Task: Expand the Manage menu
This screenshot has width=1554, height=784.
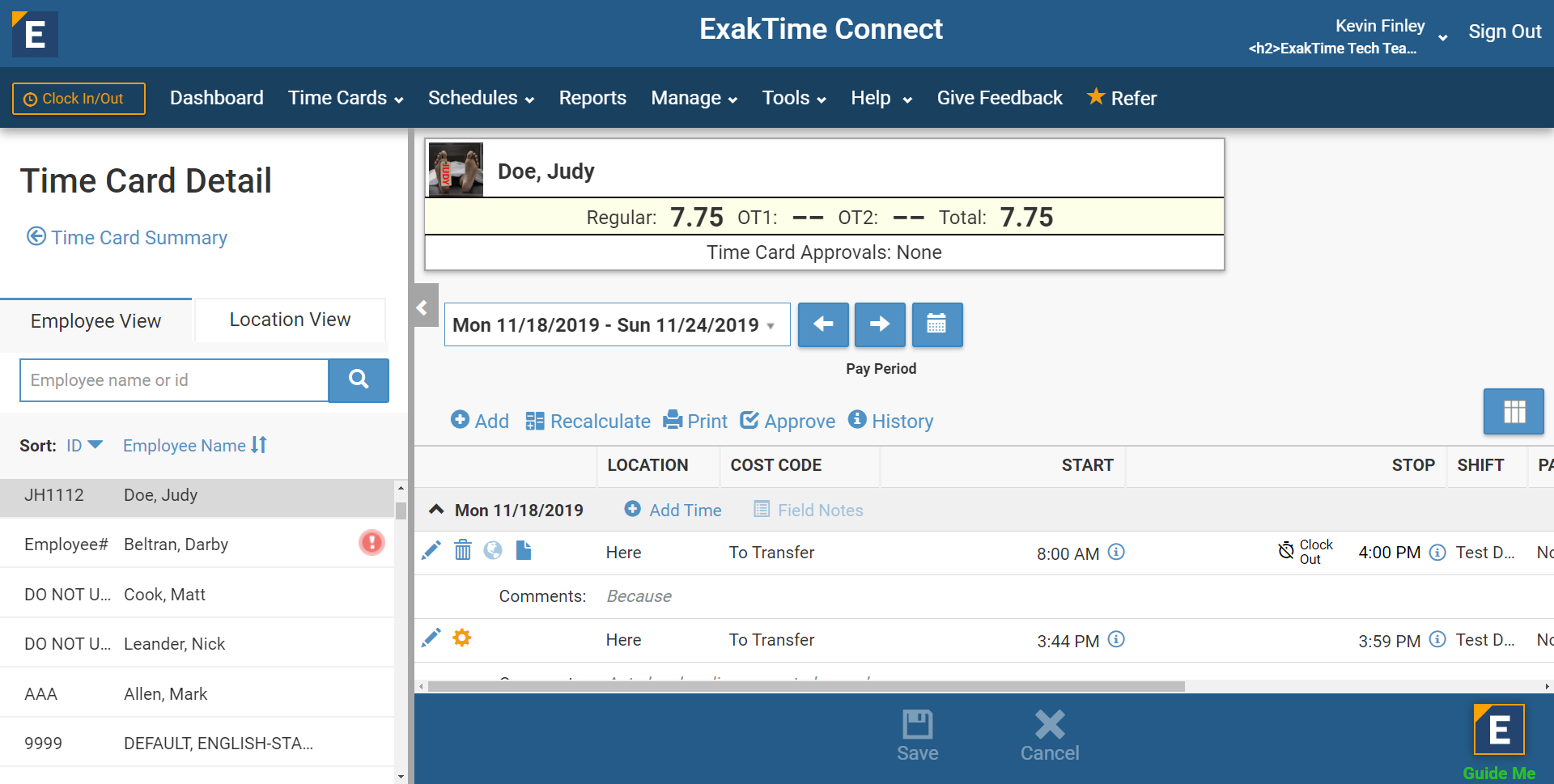Action: point(694,98)
